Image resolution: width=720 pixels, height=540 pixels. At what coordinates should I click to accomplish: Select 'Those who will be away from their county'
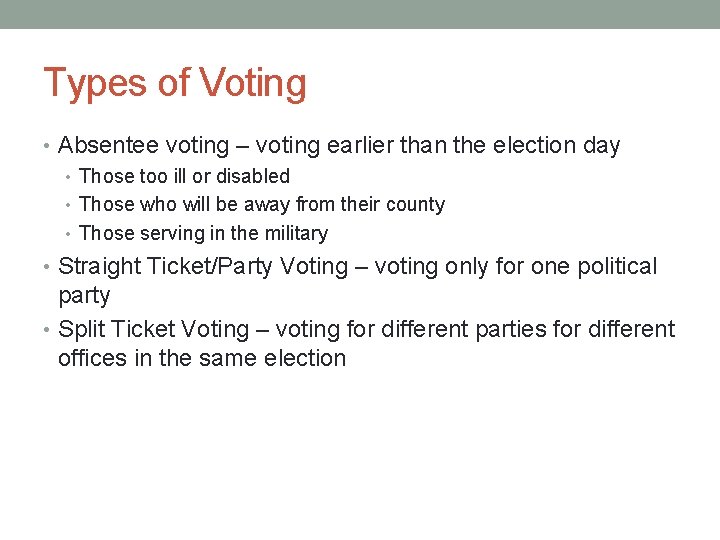pyautogui.click(x=261, y=204)
